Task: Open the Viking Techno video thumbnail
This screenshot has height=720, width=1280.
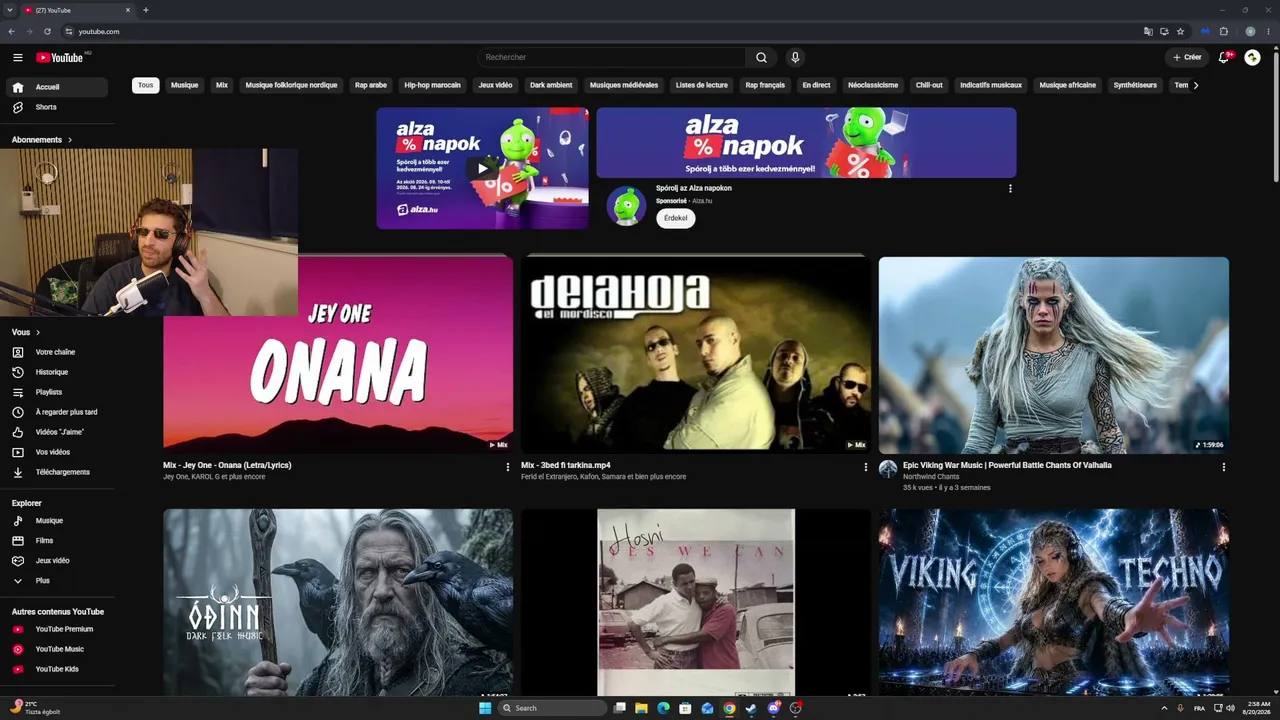Action: (1054, 602)
